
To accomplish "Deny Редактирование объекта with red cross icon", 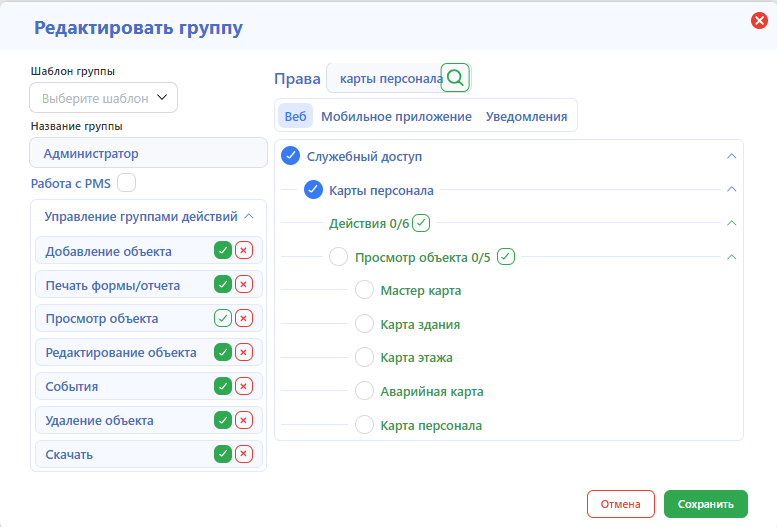I will click(244, 352).
